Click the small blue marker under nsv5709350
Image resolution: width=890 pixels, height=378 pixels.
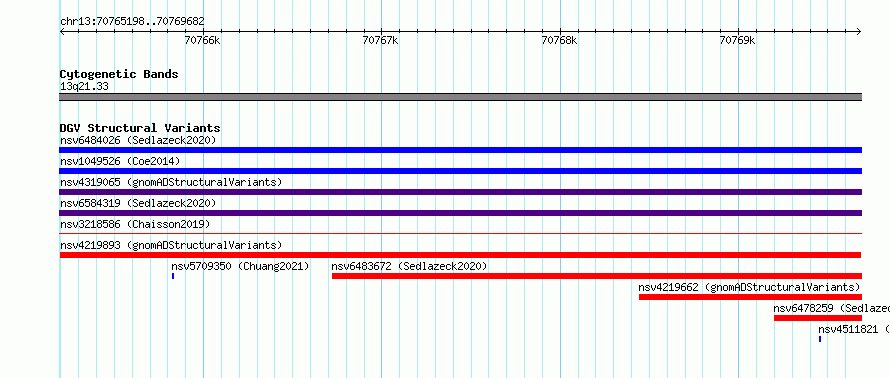[173, 276]
